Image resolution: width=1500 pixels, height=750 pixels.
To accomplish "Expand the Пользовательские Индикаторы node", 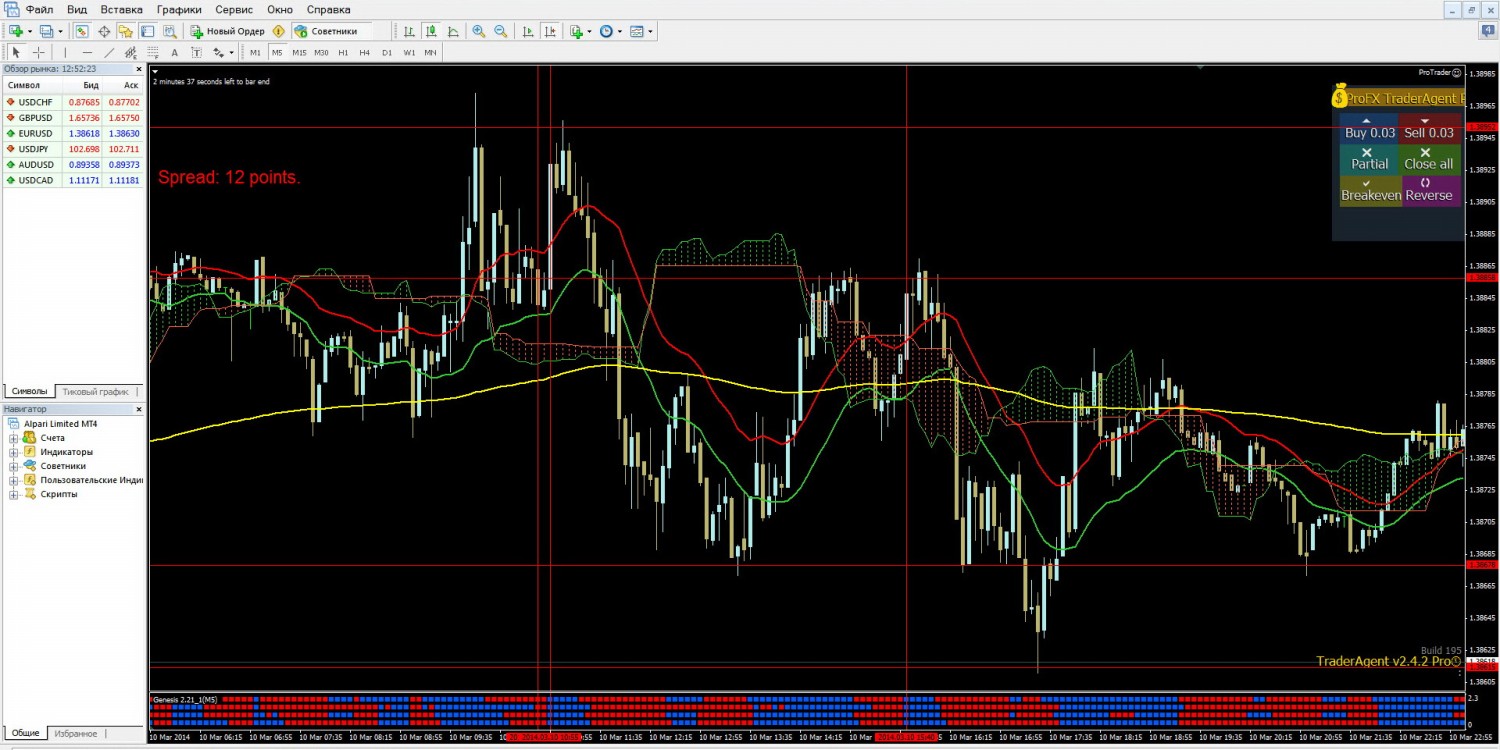I will (x=15, y=480).
